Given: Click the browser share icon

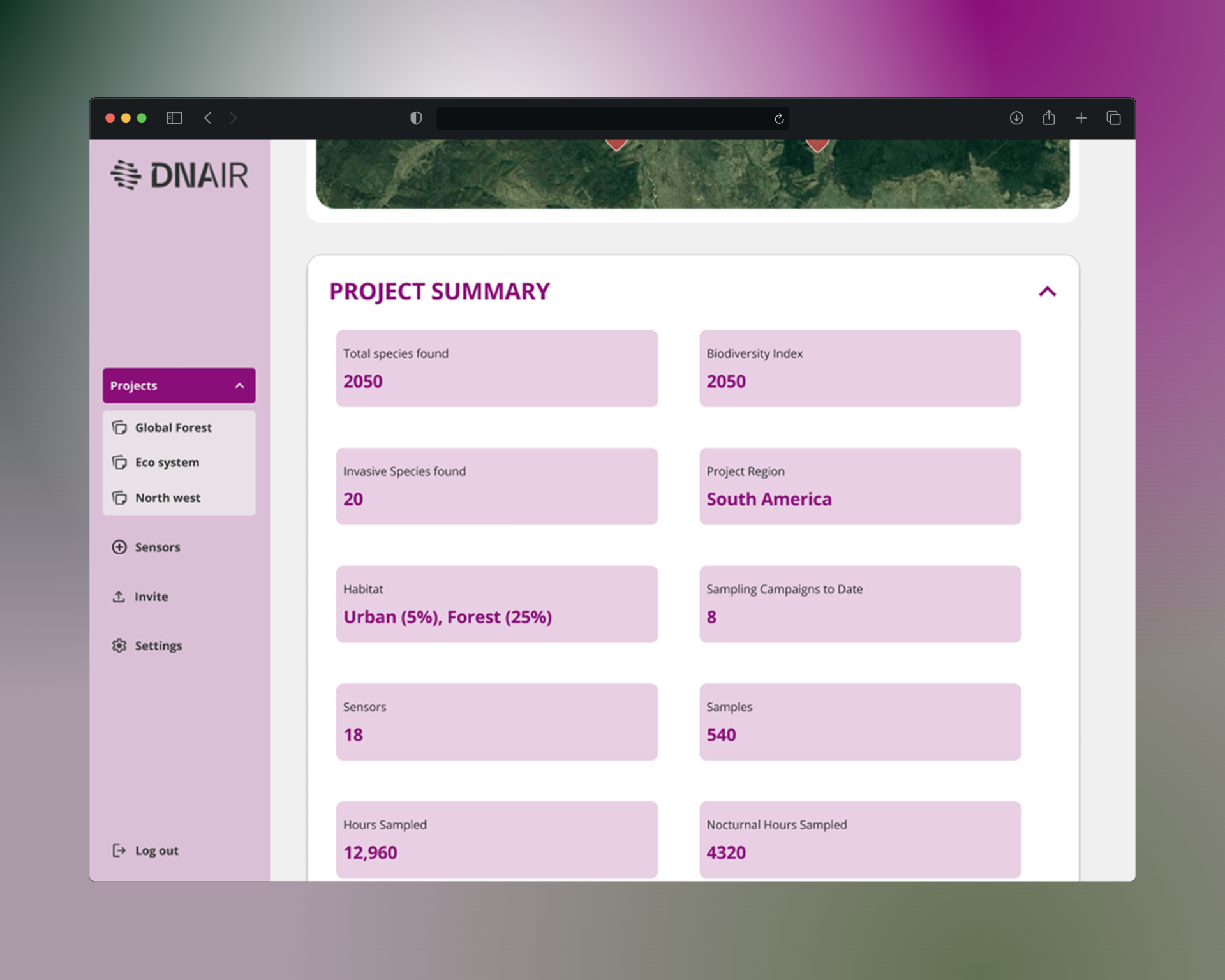Looking at the screenshot, I should click(1049, 118).
